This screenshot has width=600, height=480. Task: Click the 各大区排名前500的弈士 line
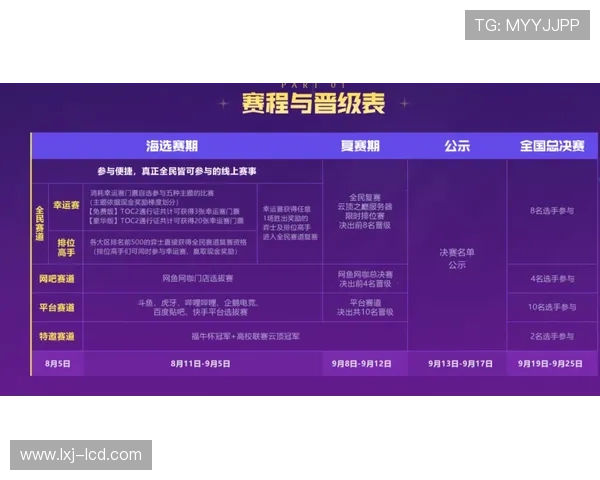click(168, 242)
